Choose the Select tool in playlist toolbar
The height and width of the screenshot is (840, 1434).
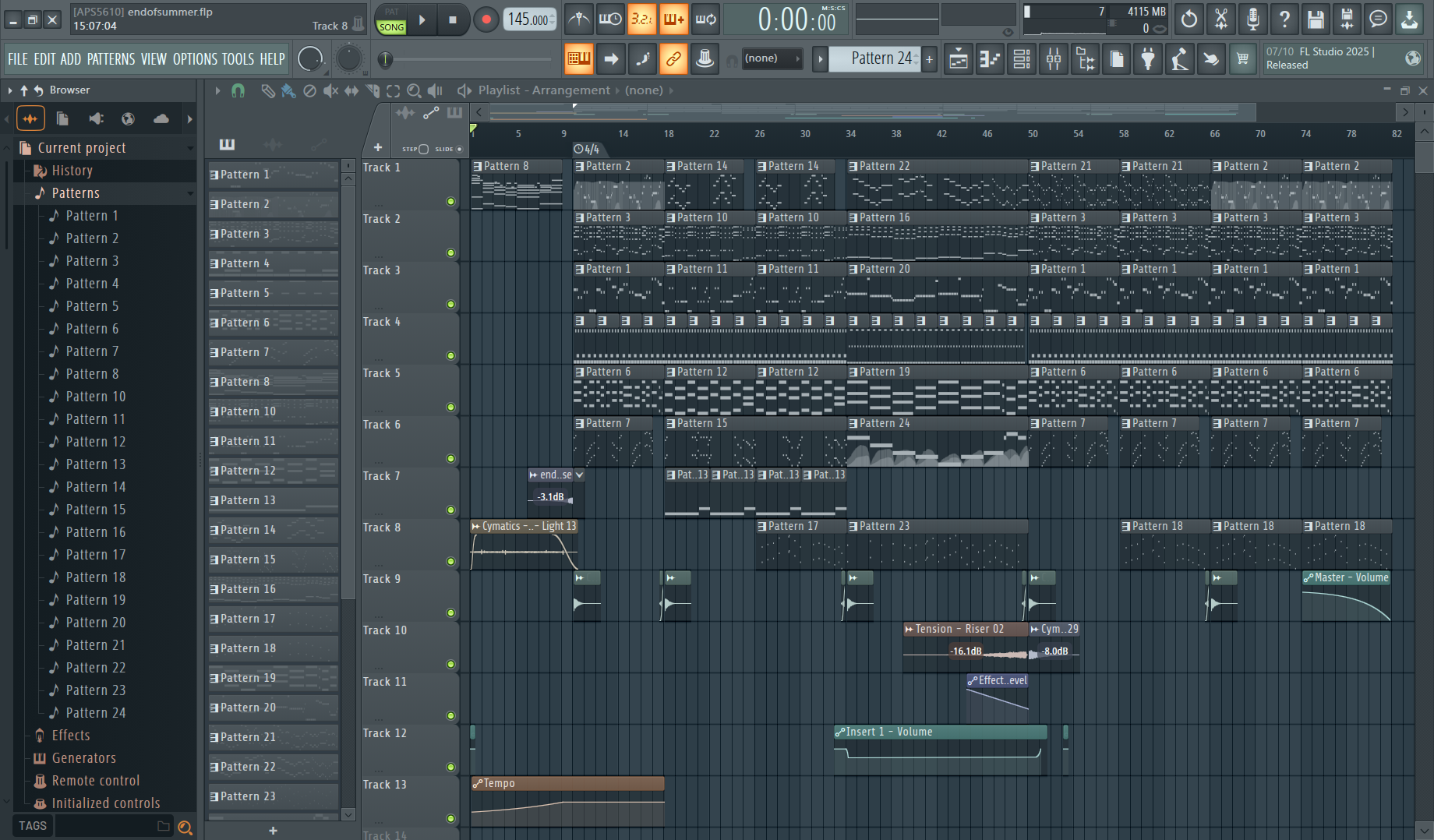tap(394, 91)
